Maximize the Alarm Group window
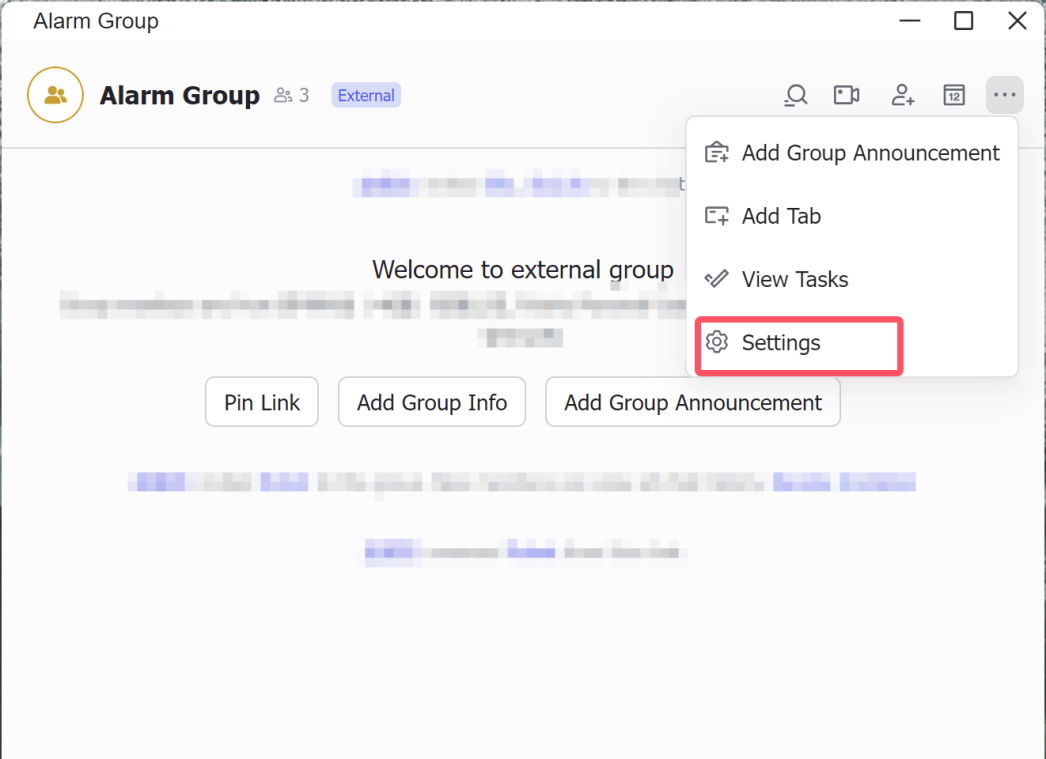The image size is (1046, 759). click(963, 21)
